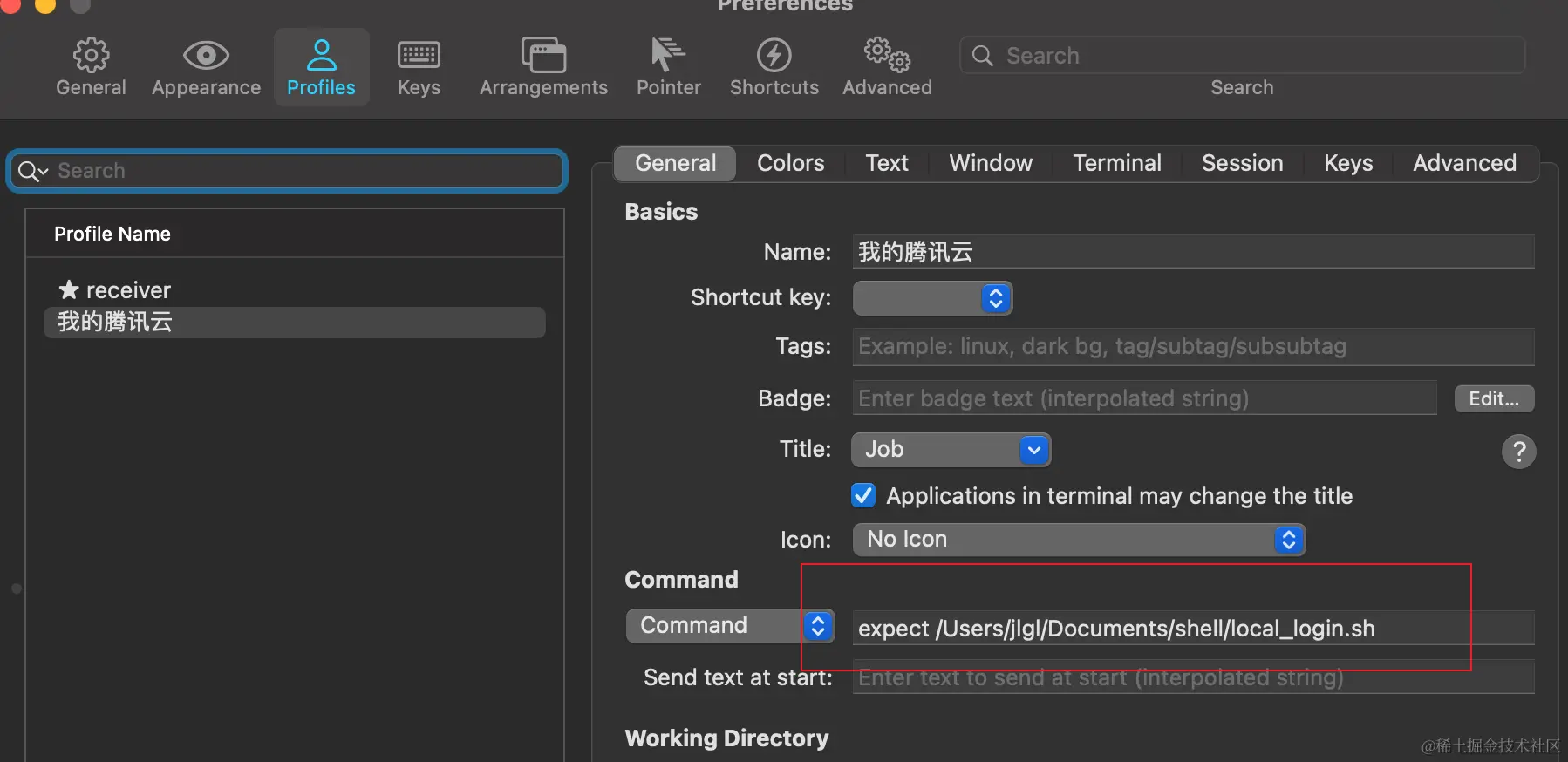Image resolution: width=1568 pixels, height=762 pixels.
Task: Select the Profiles person icon
Action: pos(321,55)
